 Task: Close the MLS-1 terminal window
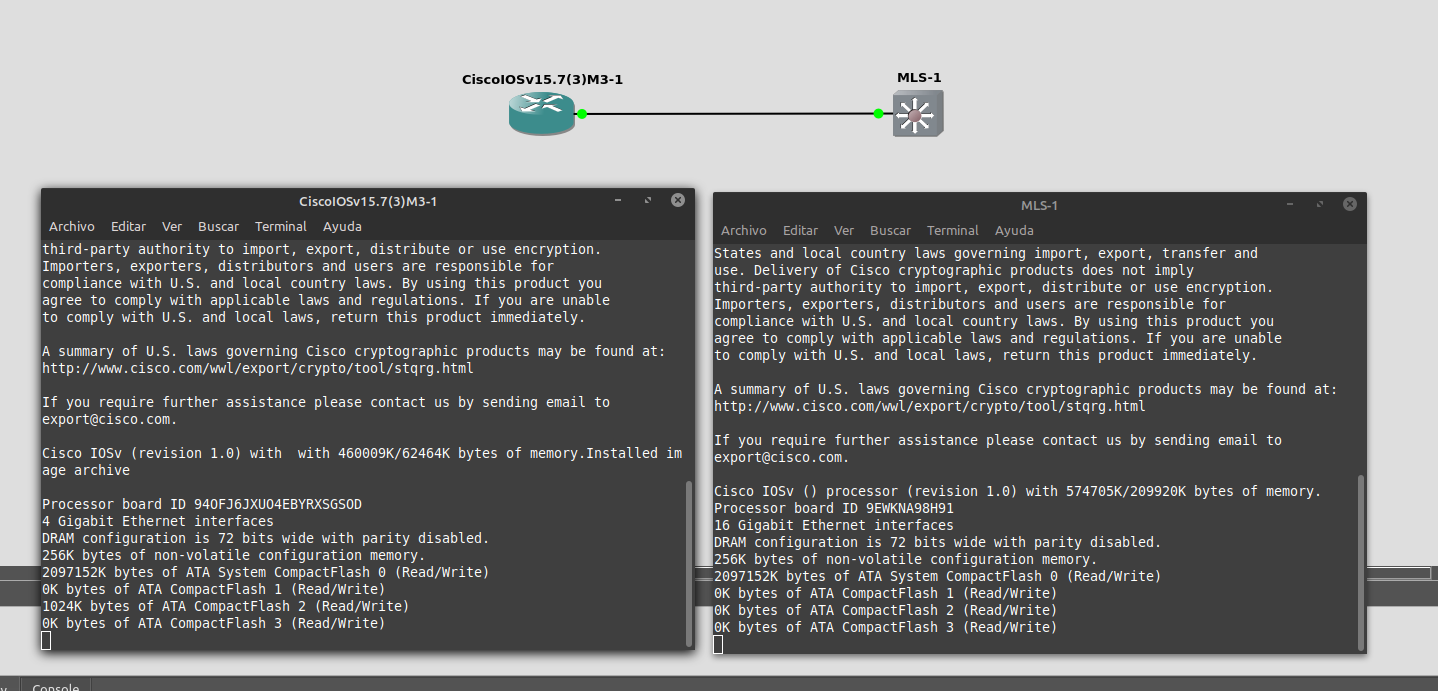[1349, 204]
